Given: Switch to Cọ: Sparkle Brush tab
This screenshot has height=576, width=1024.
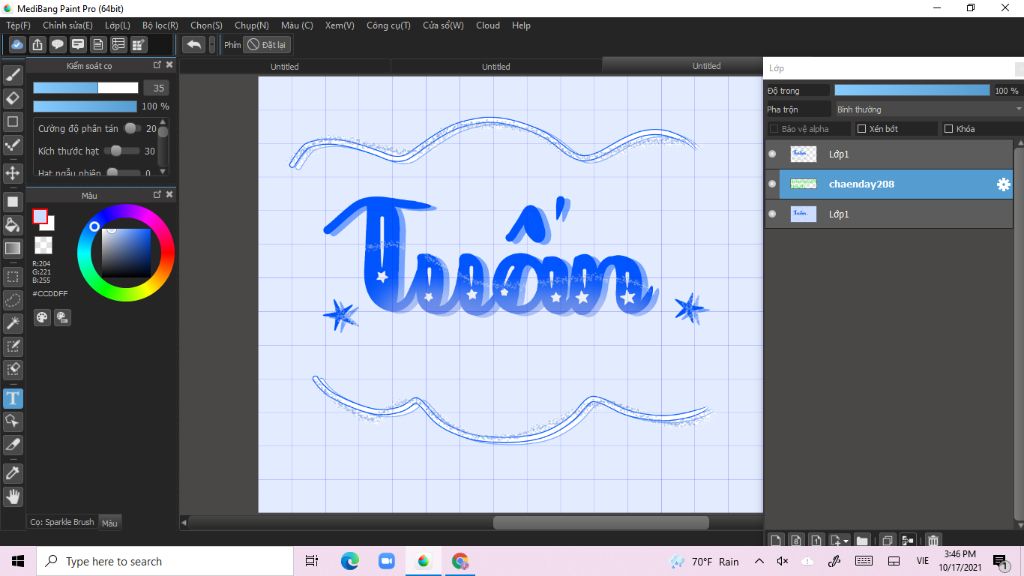Looking at the screenshot, I should click(x=62, y=522).
